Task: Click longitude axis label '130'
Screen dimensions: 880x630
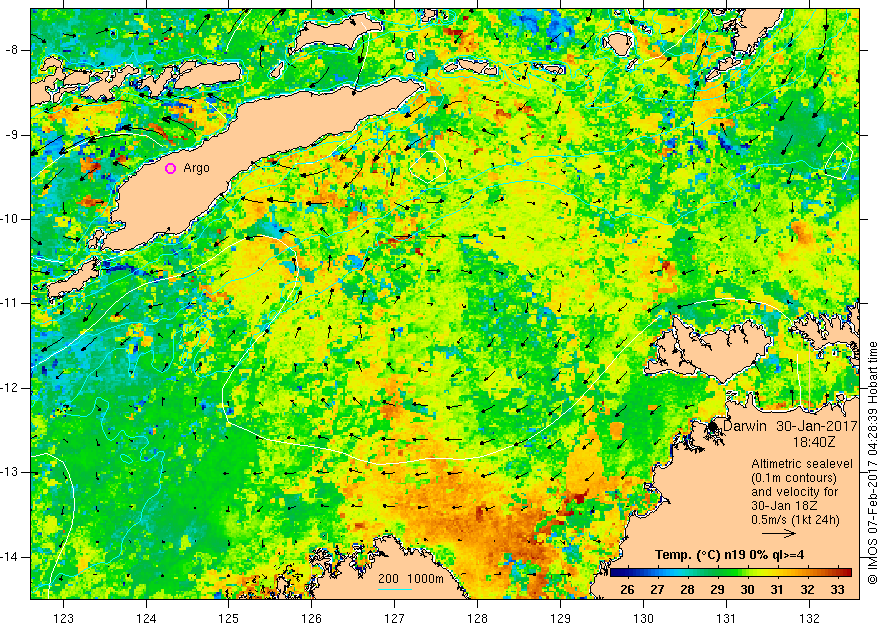Action: 643,618
